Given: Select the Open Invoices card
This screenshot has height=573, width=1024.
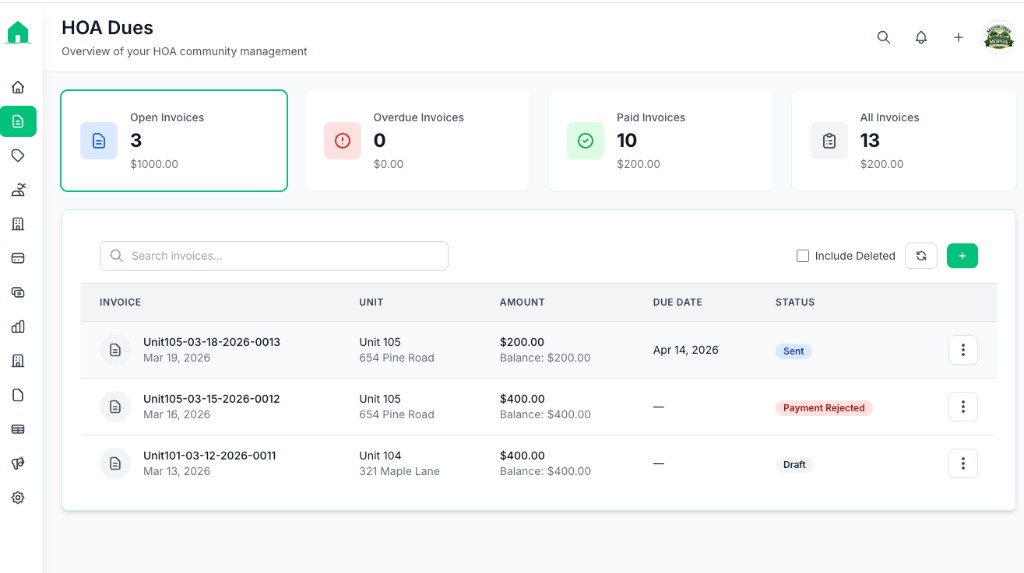Looking at the screenshot, I should [x=174, y=140].
